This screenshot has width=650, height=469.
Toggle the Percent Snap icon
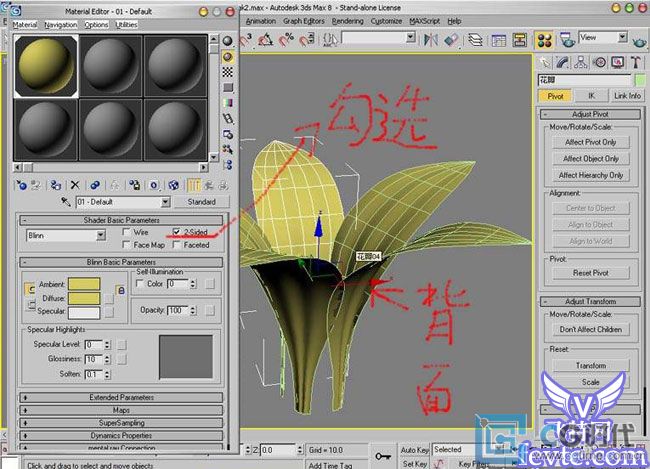click(286, 40)
